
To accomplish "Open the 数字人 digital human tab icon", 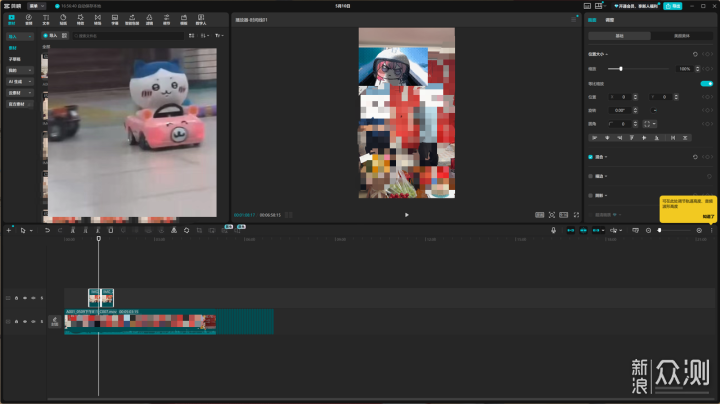I will pos(201,19).
